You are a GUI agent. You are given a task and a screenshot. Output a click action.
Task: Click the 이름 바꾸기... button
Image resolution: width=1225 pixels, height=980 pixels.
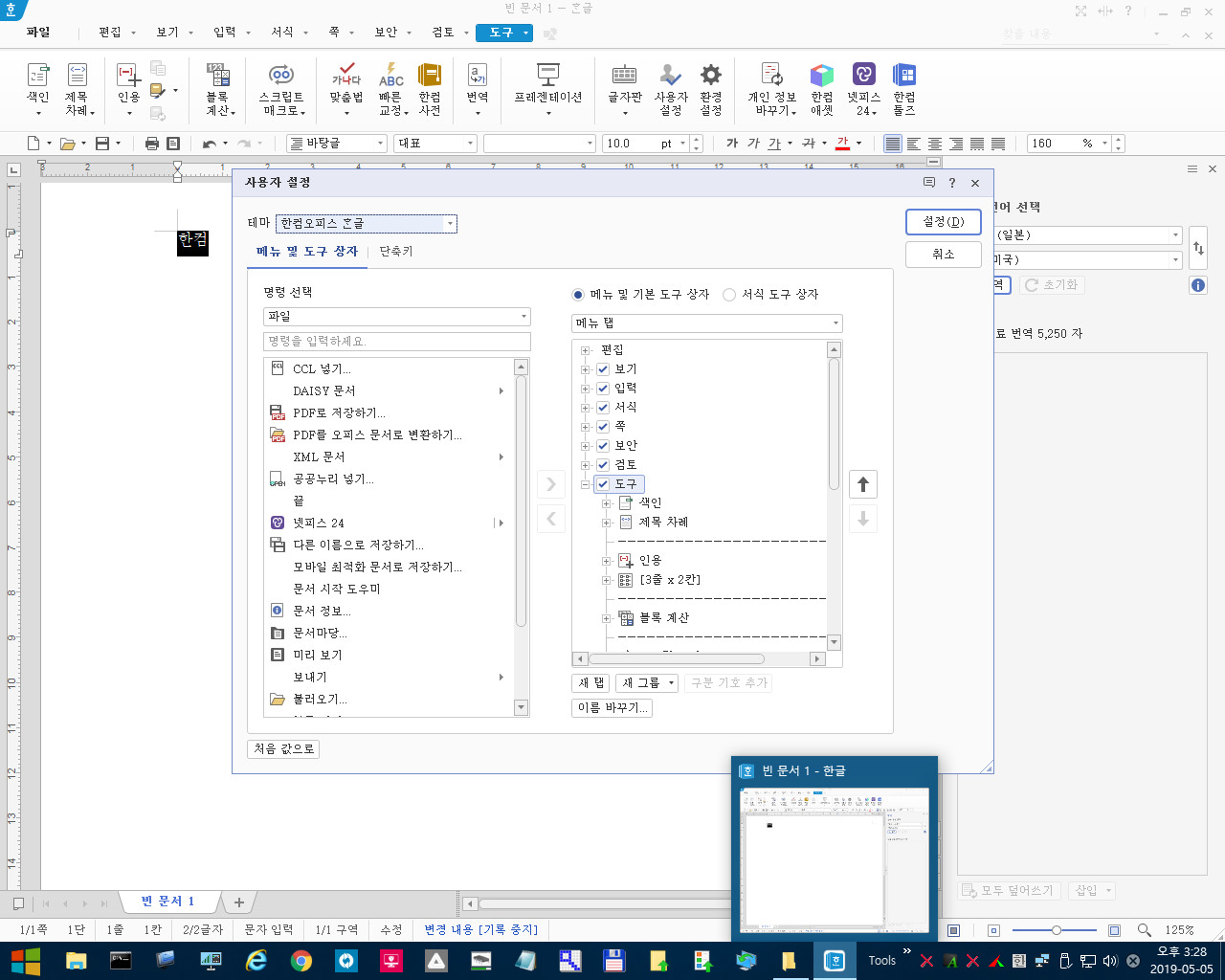click(x=612, y=708)
